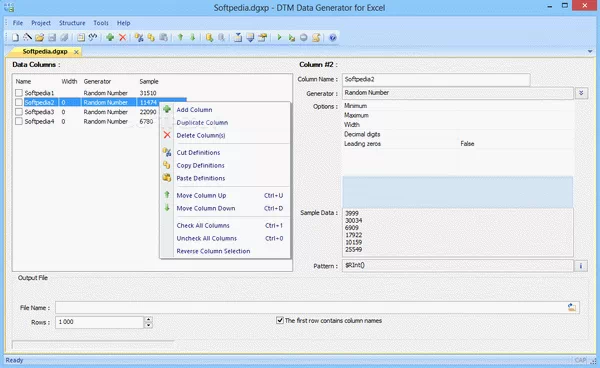Check the Softpedia3 column checkbox
This screenshot has width=600, height=368.
[19, 112]
